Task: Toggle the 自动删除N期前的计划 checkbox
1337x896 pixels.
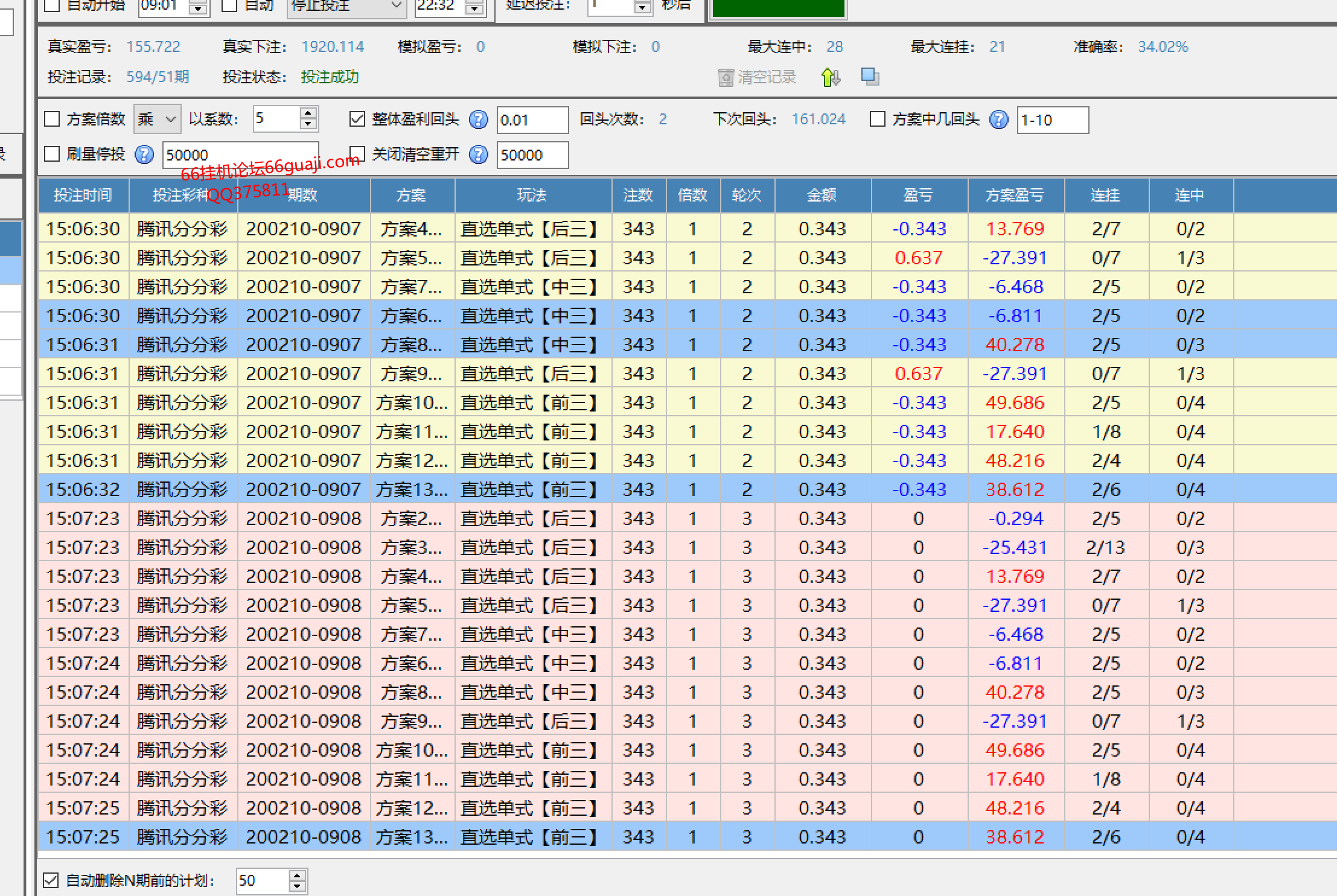Action: [51, 880]
